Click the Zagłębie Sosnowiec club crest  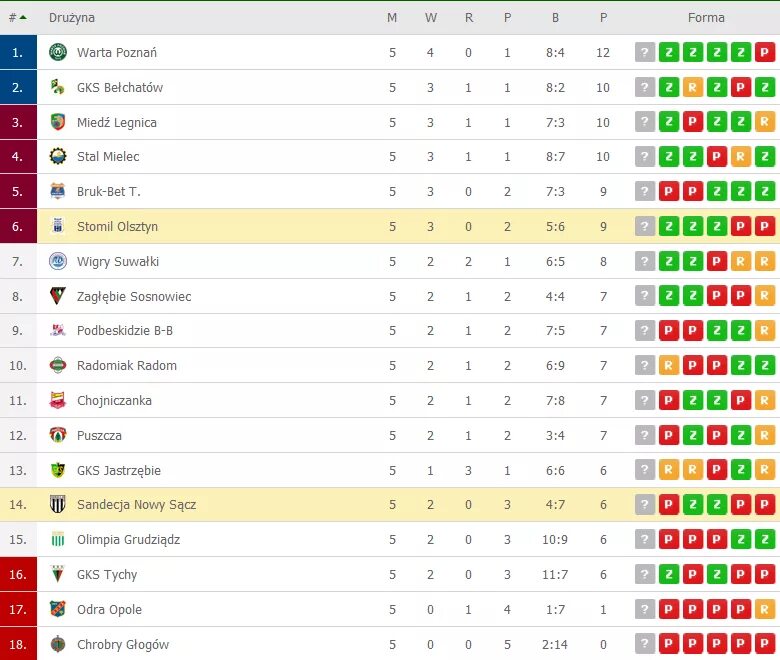[58, 296]
